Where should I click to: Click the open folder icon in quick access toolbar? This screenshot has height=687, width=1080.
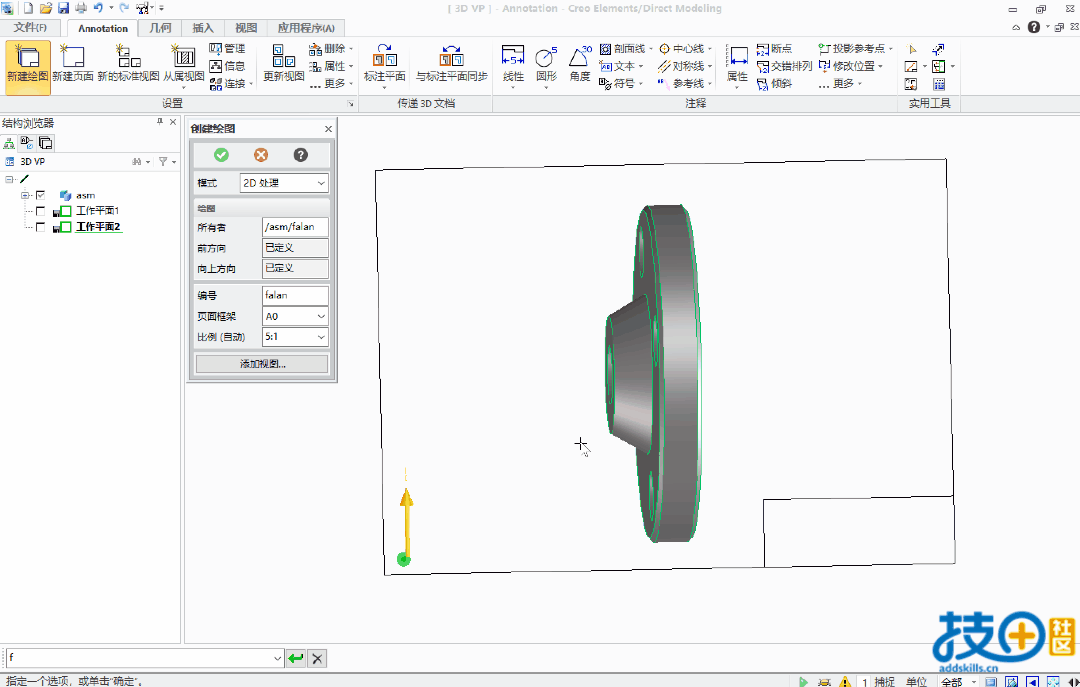(x=46, y=8)
